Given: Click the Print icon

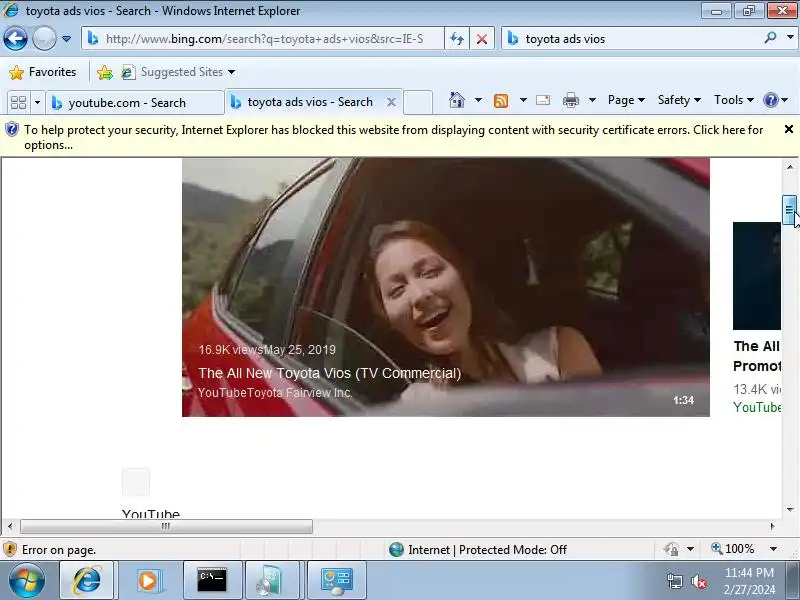Looking at the screenshot, I should pyautogui.click(x=571, y=100).
